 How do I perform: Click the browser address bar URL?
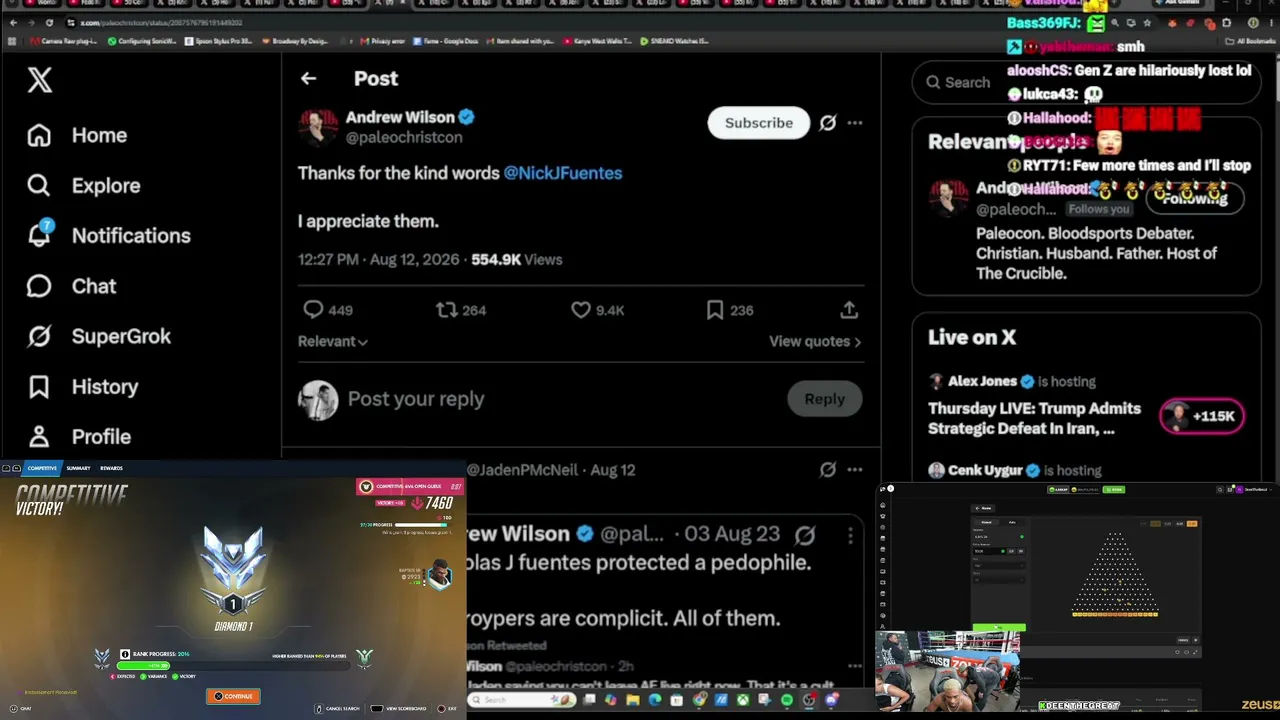[160, 22]
